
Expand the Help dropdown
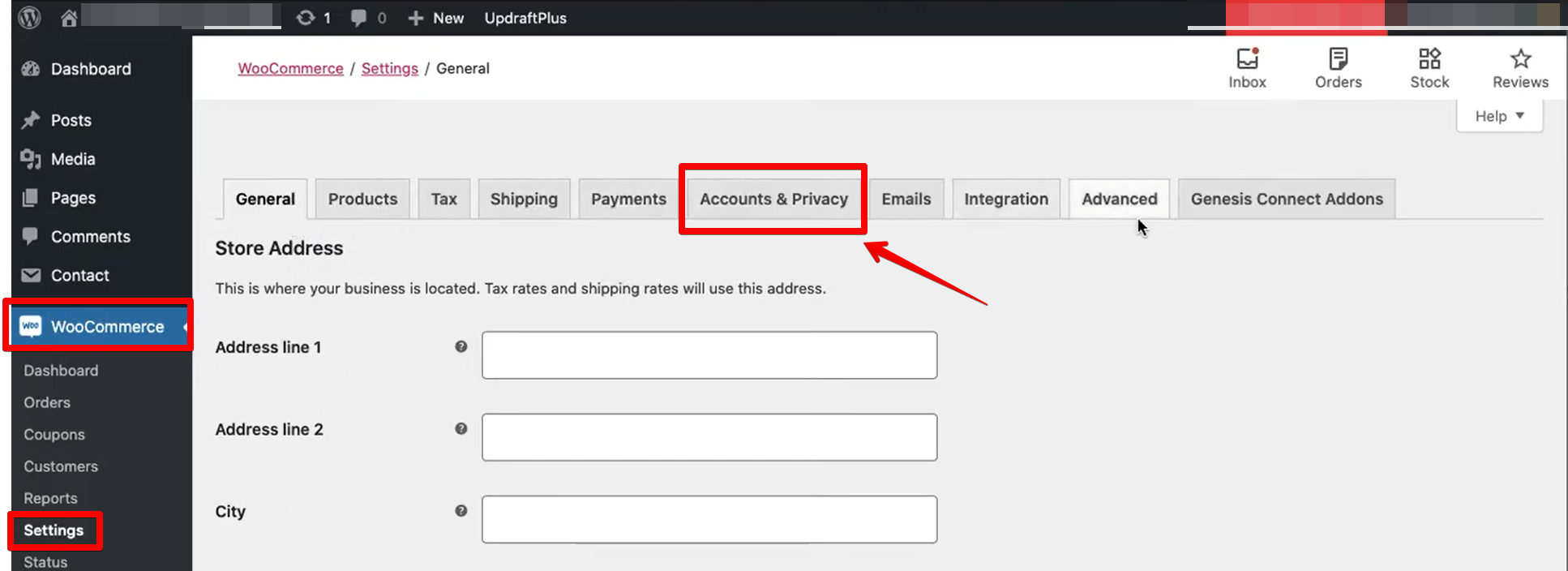(1499, 116)
